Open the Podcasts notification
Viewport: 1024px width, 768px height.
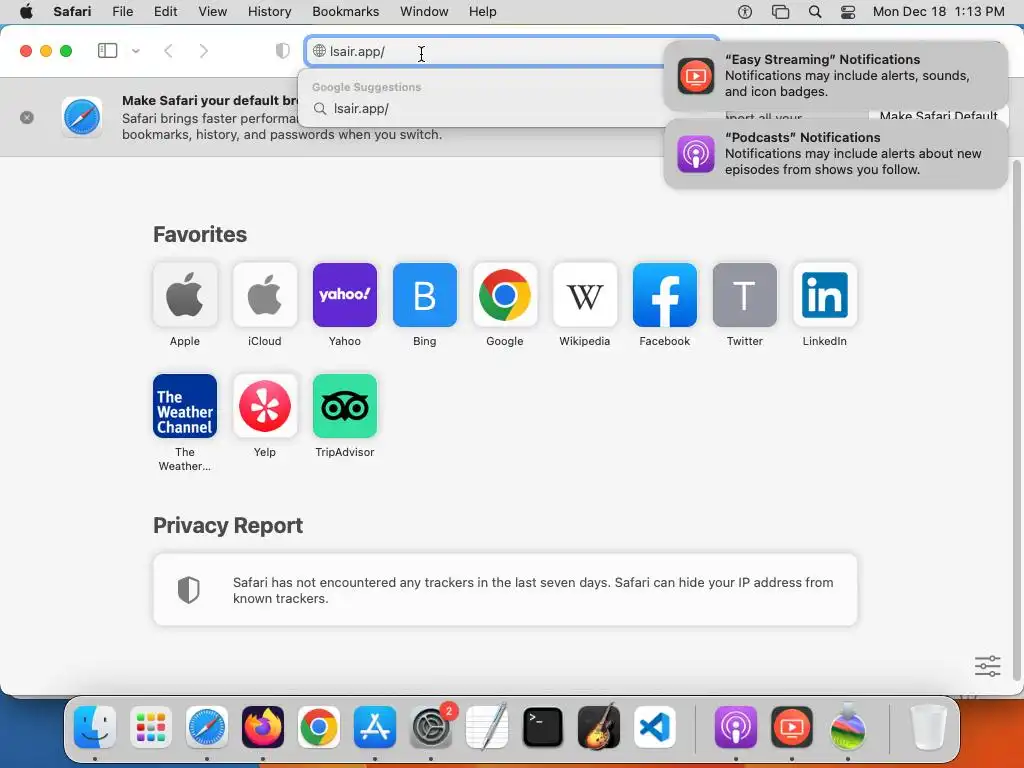[x=835, y=154]
